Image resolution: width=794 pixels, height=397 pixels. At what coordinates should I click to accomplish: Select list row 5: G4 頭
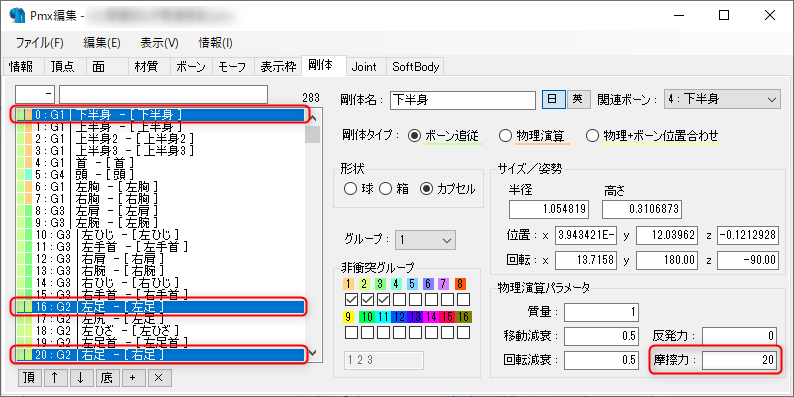click(x=160, y=175)
